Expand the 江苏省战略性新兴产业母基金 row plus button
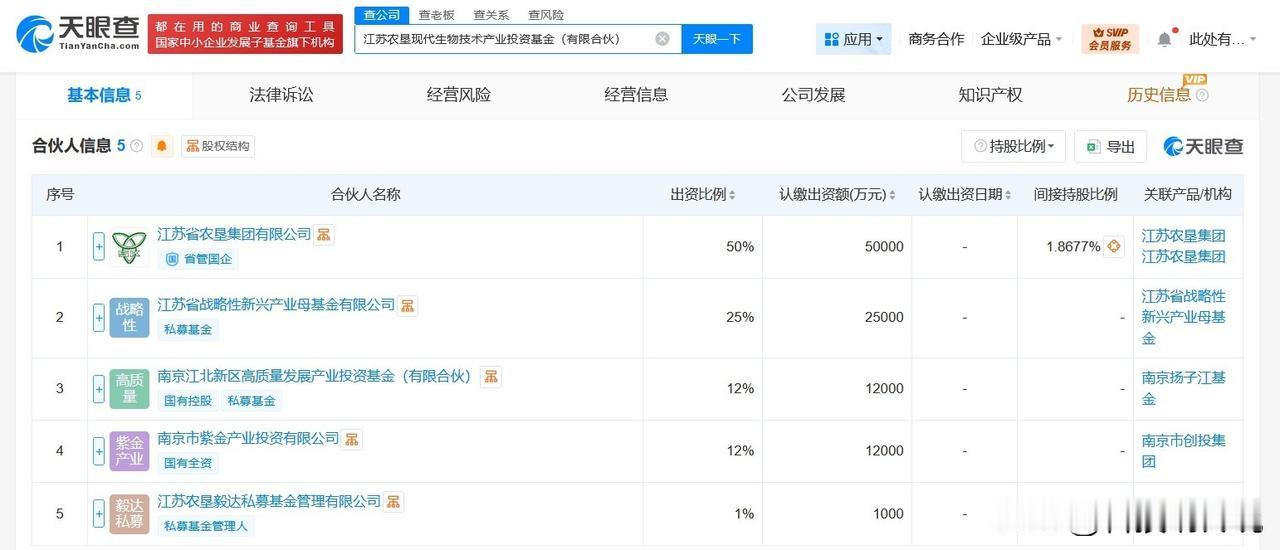Screen dimensions: 1280x550 [99, 317]
